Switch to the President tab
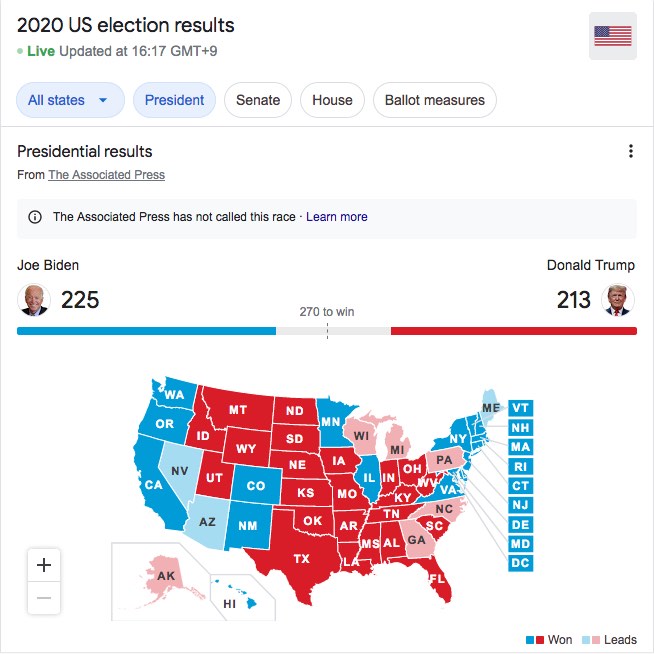Viewport: 654px width, 654px height. click(174, 100)
